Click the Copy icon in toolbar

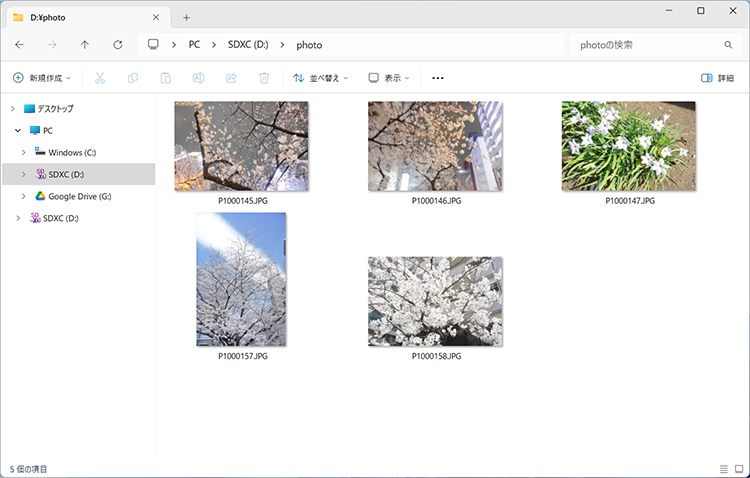133,78
